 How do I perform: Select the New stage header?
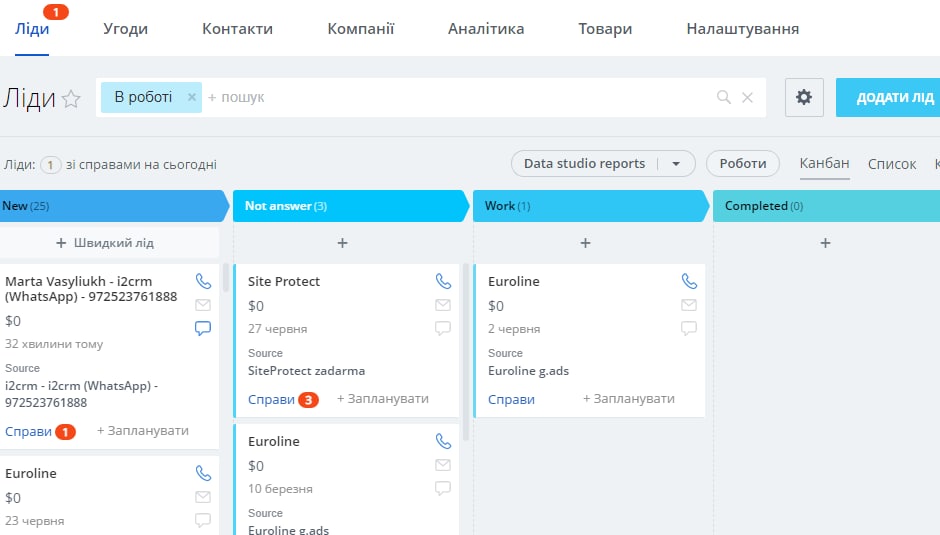113,206
